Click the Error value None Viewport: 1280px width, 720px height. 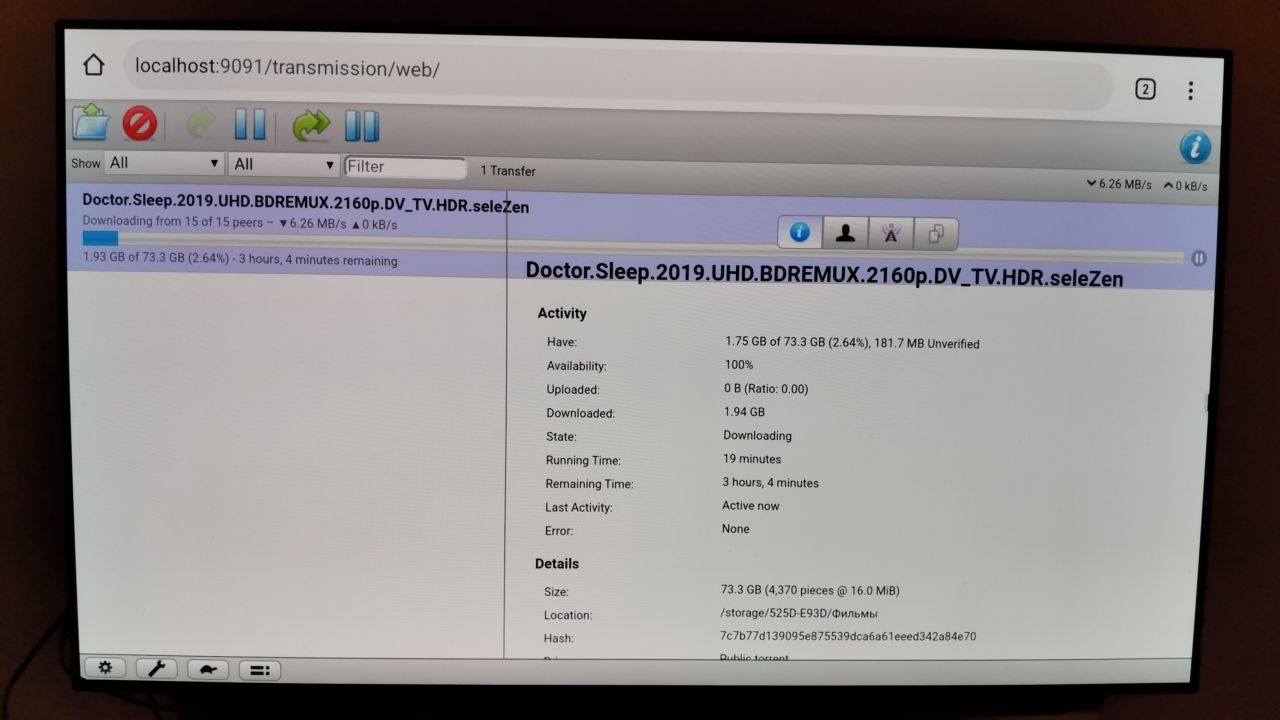pos(735,529)
